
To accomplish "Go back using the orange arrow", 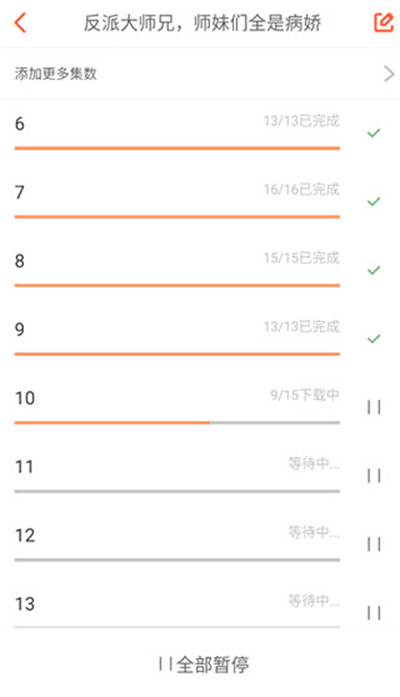I will click(20, 23).
